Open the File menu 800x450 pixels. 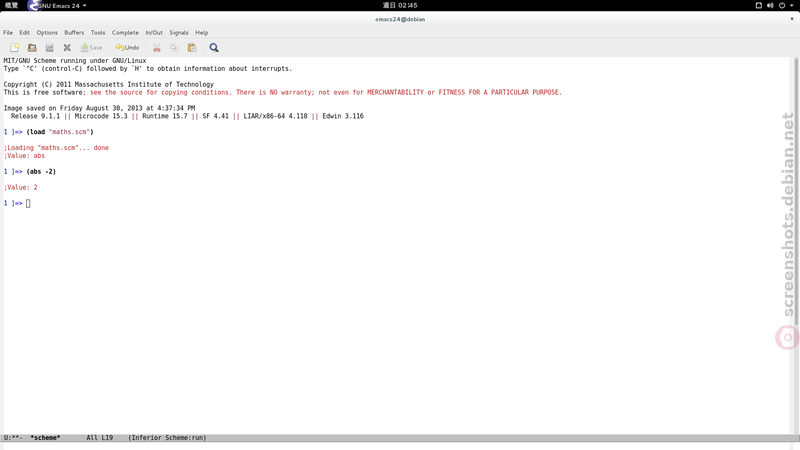[x=8, y=32]
